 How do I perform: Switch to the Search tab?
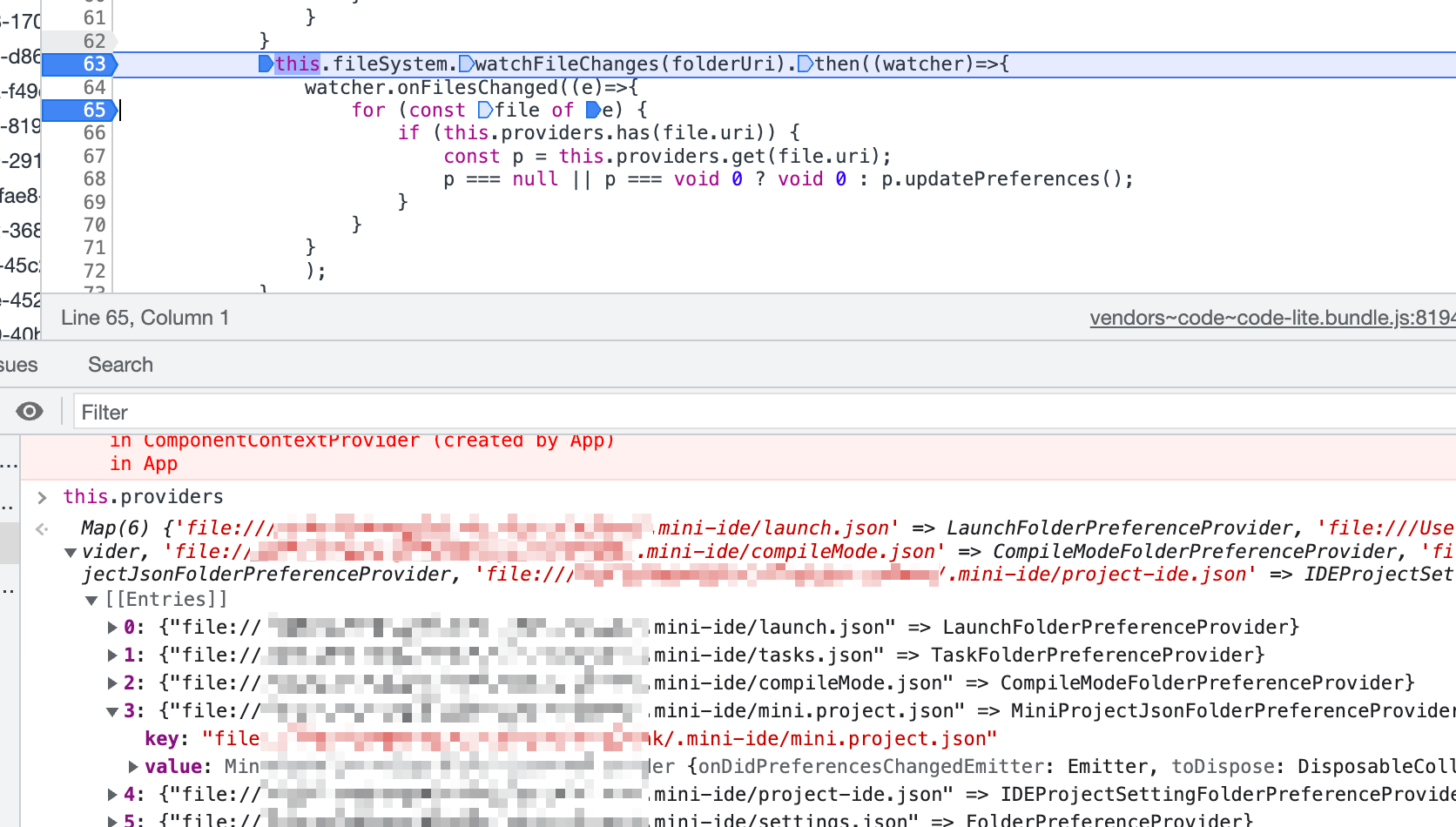(x=120, y=365)
